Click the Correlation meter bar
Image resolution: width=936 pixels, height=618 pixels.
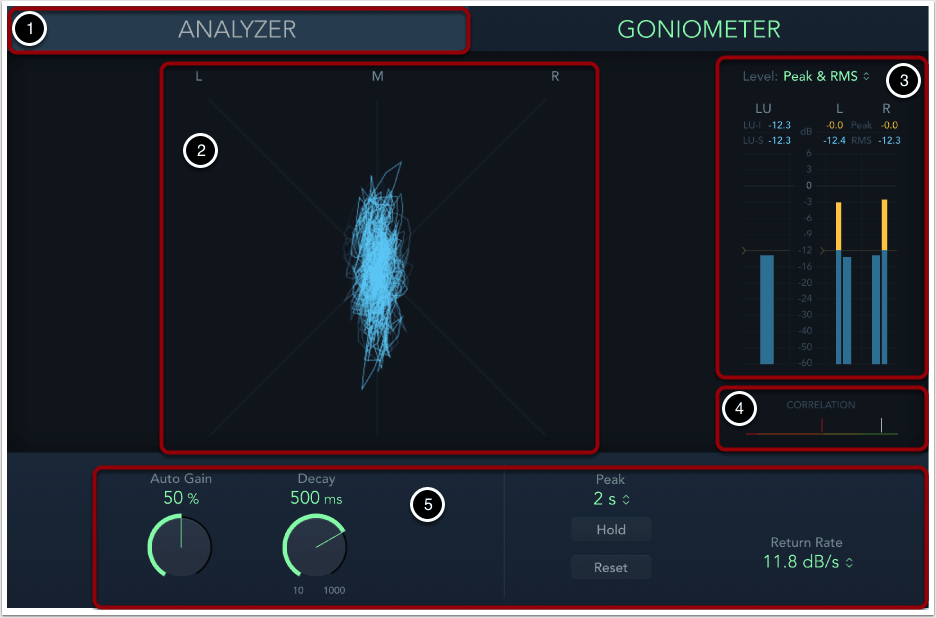[x=821, y=433]
